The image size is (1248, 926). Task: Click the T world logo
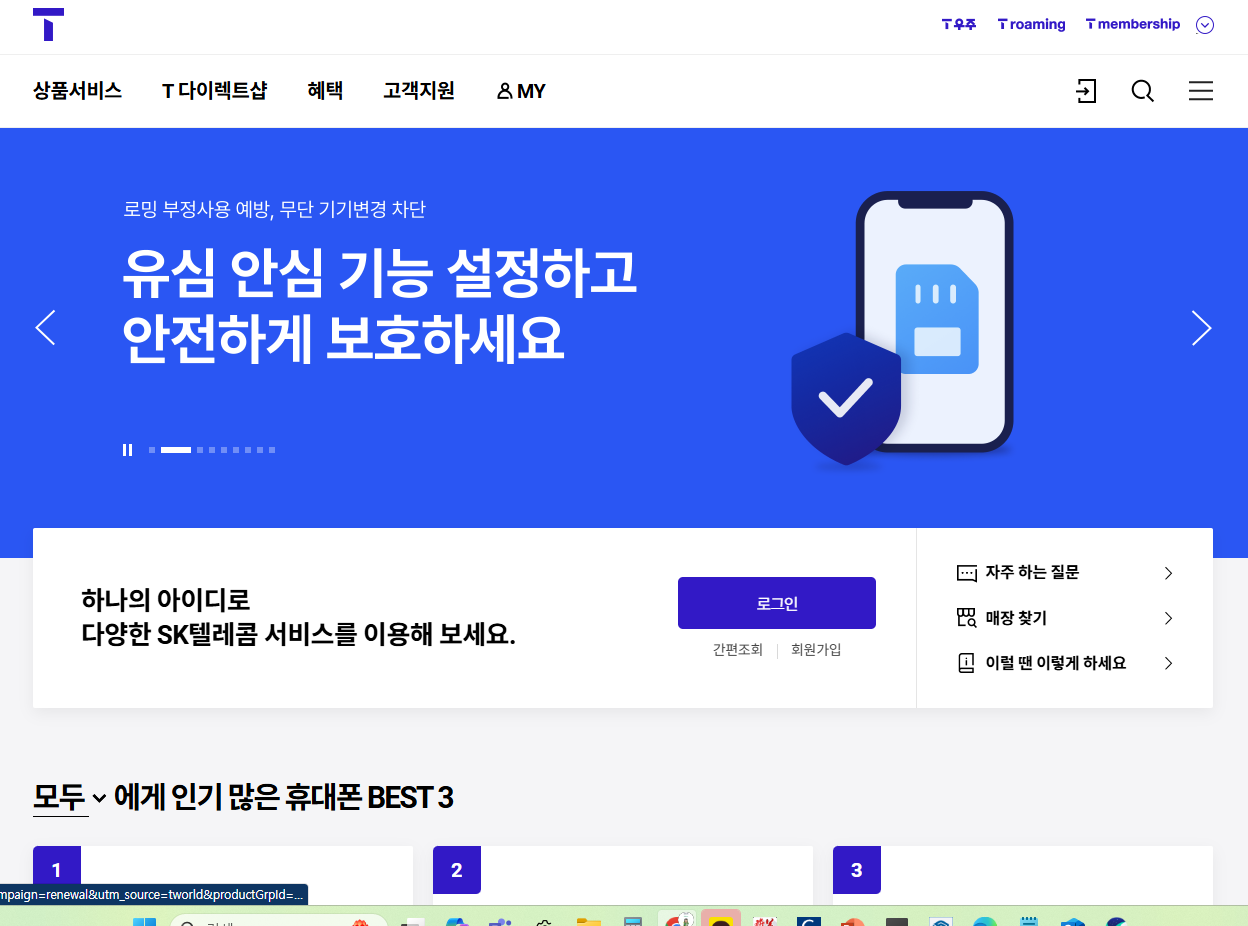click(48, 25)
